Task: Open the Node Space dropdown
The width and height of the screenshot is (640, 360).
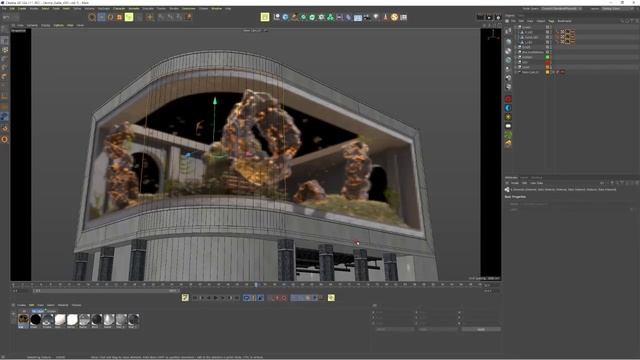Action: pyautogui.click(x=562, y=9)
